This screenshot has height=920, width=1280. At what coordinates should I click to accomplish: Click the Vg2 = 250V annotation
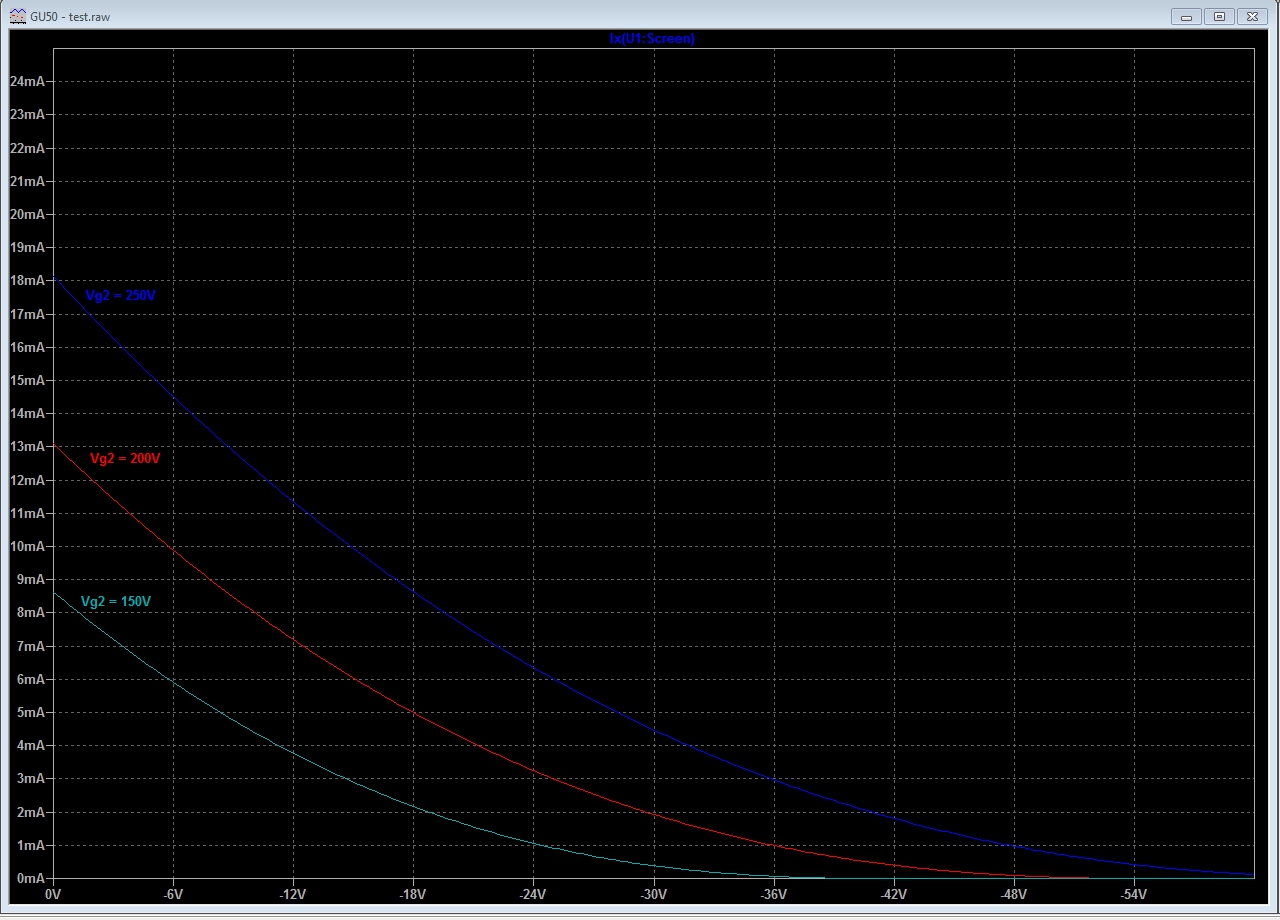[120, 296]
